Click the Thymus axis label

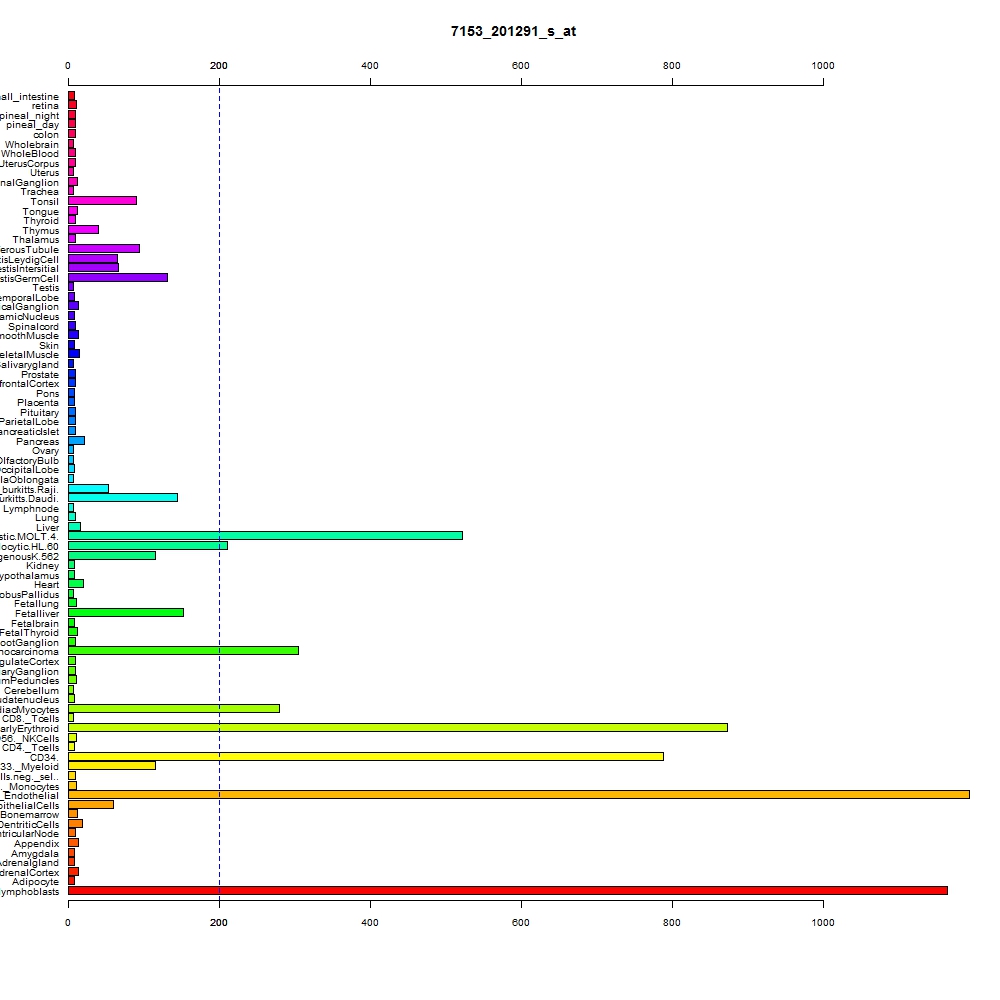(x=41, y=230)
